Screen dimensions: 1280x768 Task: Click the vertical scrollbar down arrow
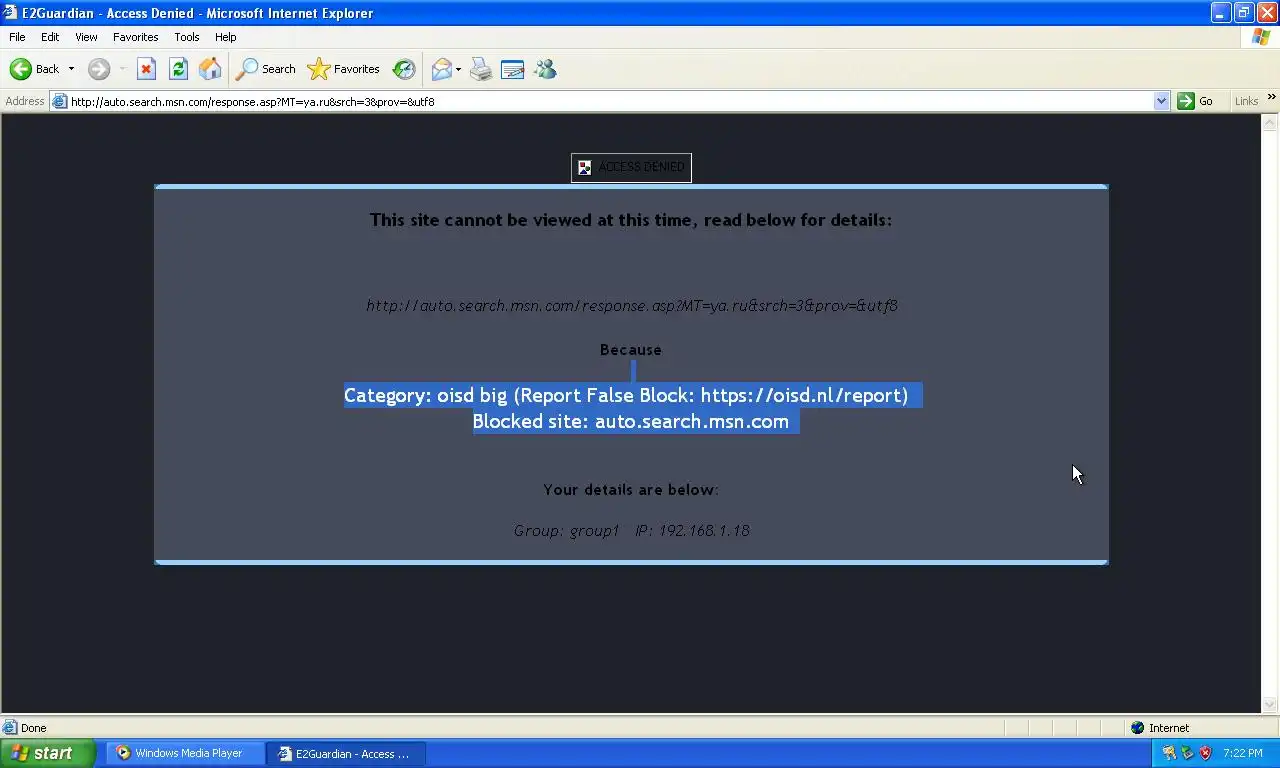(1270, 704)
